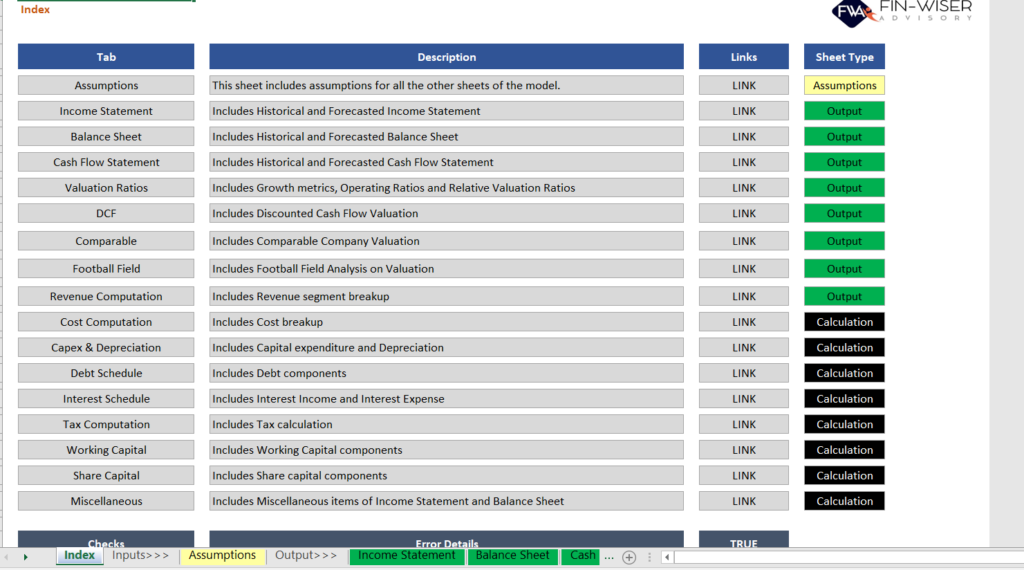1024x570 pixels.
Task: Click the LINK for the DCF row
Action: (744, 214)
